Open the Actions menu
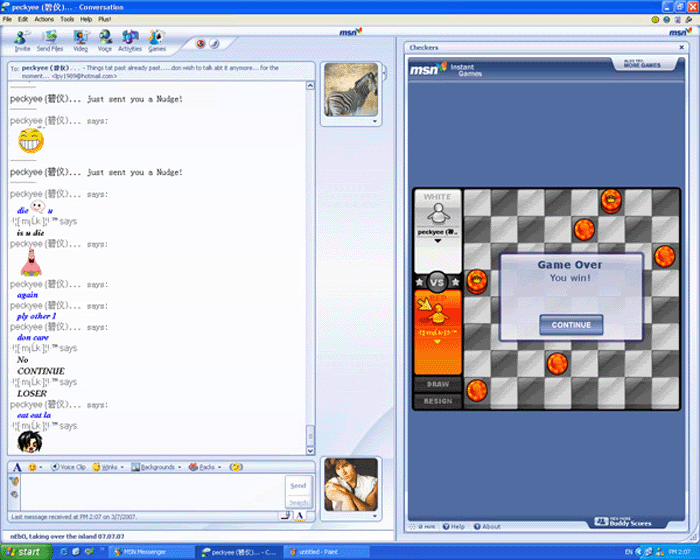Viewport: 700px width, 560px height. coord(44,19)
